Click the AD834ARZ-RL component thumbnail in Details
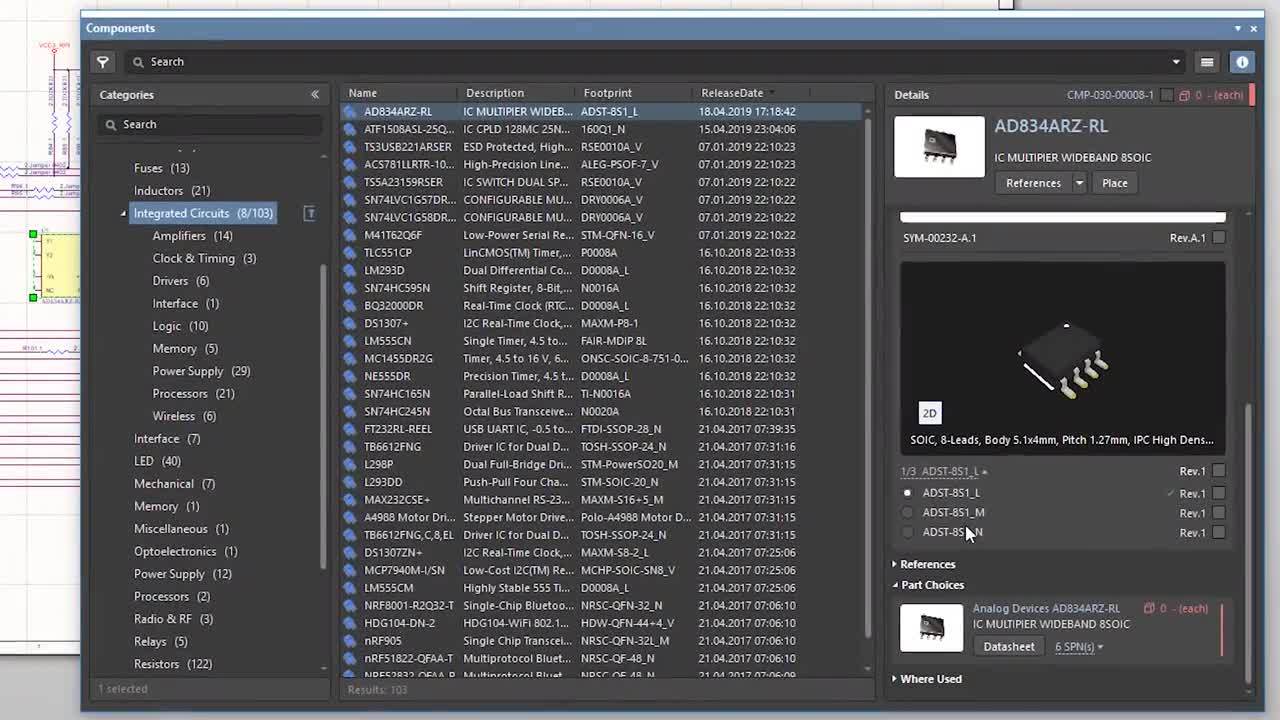This screenshot has width=1280, height=720. 938,147
